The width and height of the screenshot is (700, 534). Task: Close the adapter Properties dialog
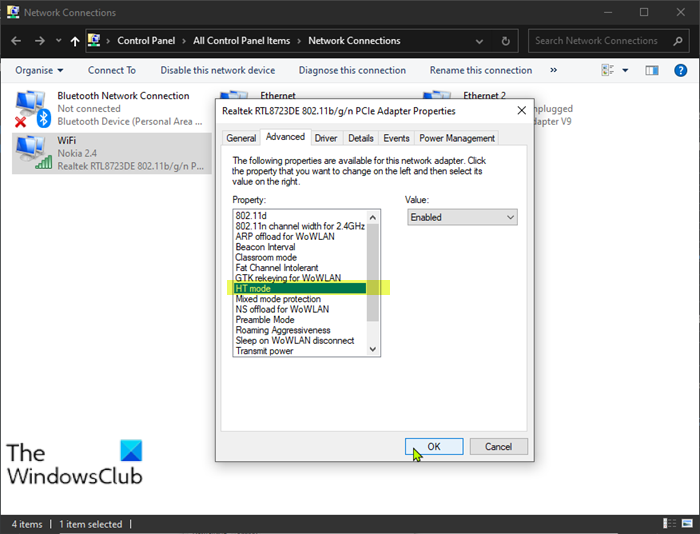521,111
